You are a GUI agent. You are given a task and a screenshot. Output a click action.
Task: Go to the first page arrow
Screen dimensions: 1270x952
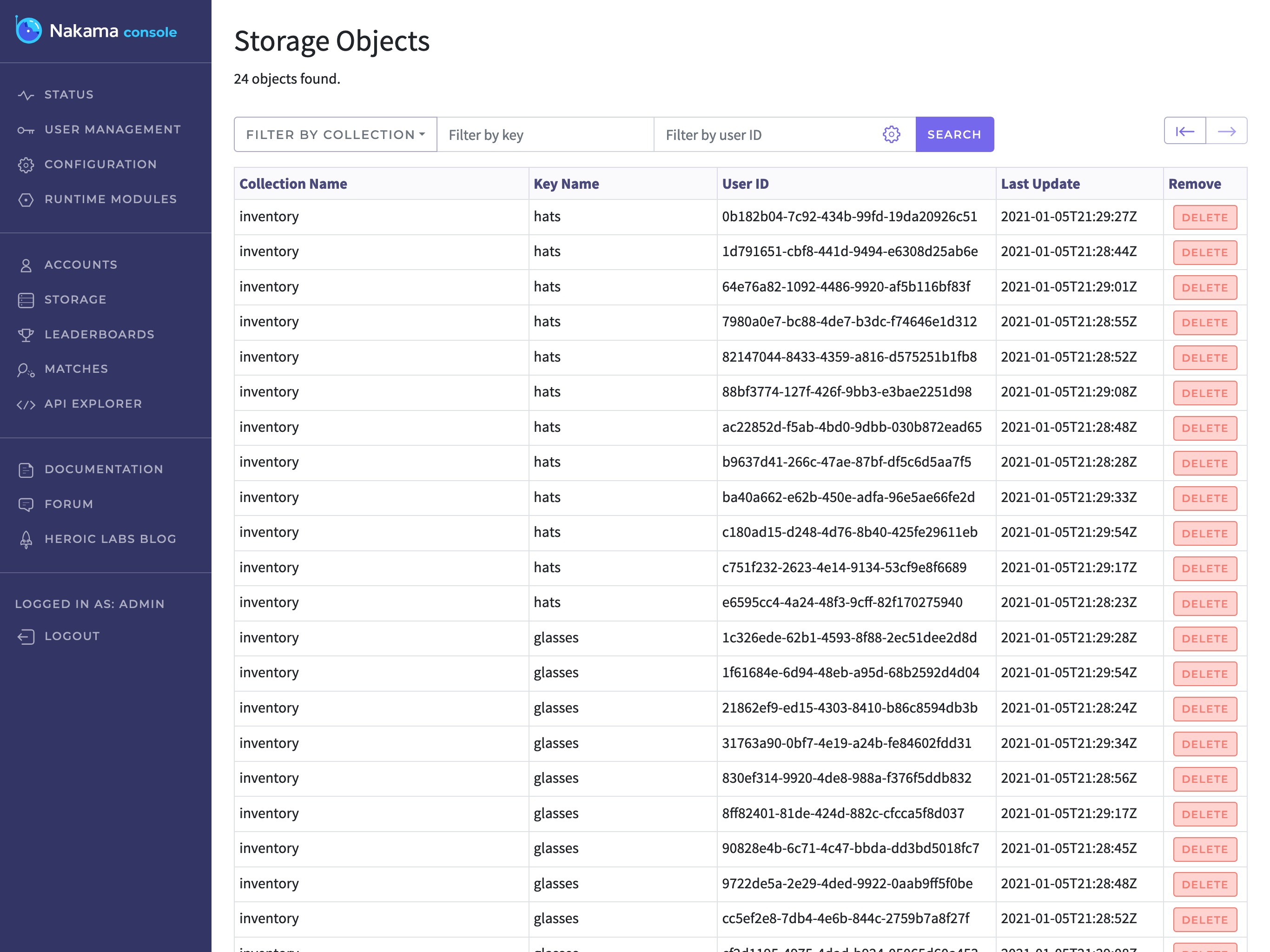[x=1184, y=132]
